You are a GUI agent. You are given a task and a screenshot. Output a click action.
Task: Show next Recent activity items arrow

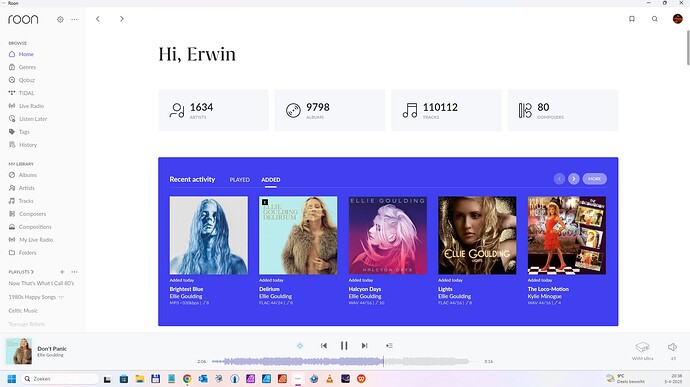pos(573,179)
